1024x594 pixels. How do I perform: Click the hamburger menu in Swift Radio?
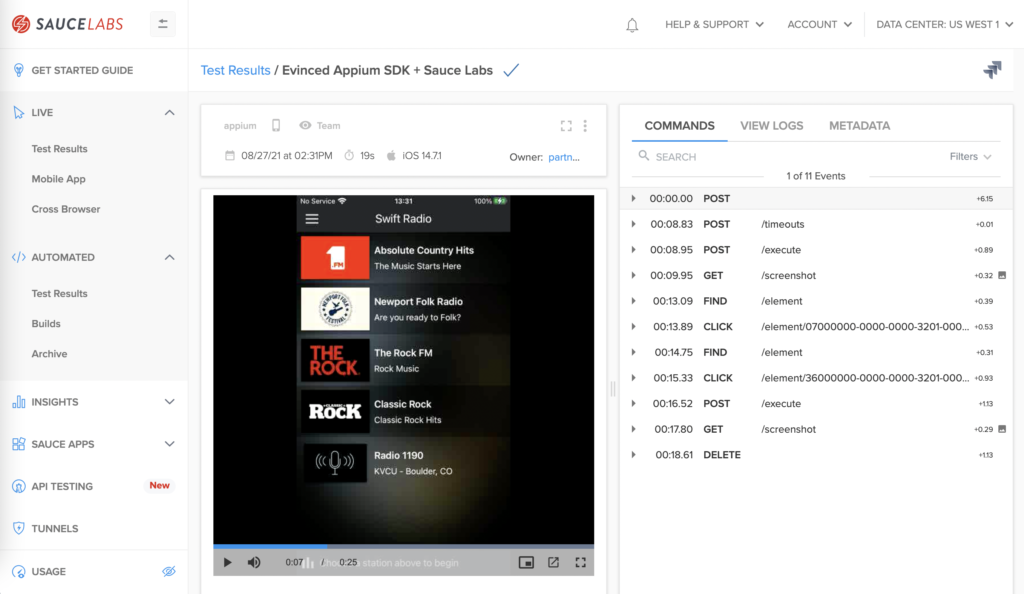click(x=312, y=219)
